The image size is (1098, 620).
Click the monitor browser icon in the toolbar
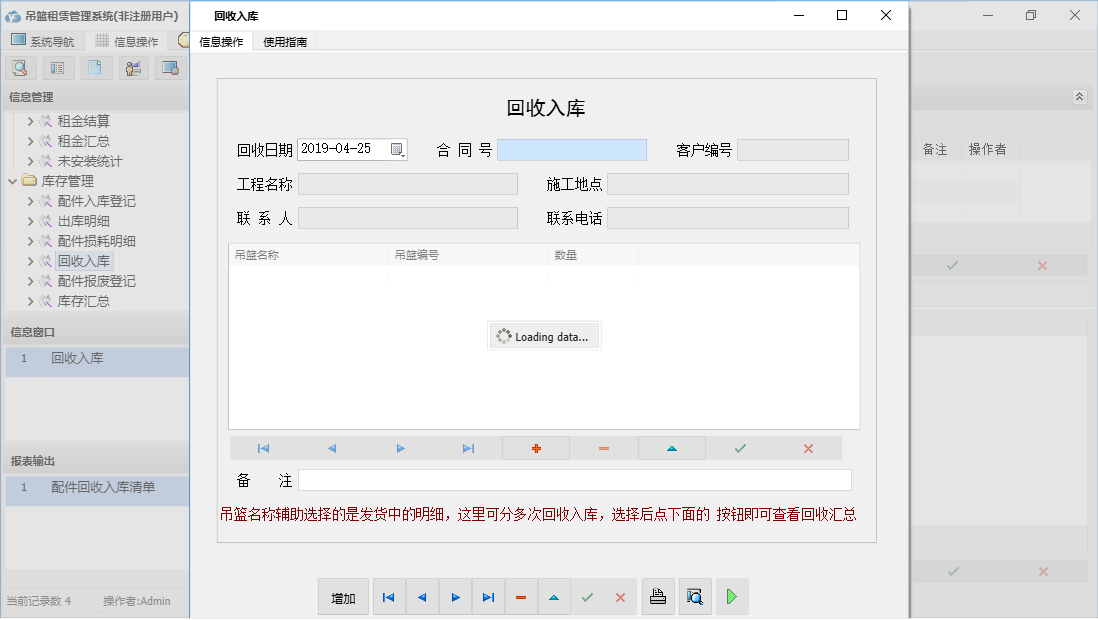[170, 67]
